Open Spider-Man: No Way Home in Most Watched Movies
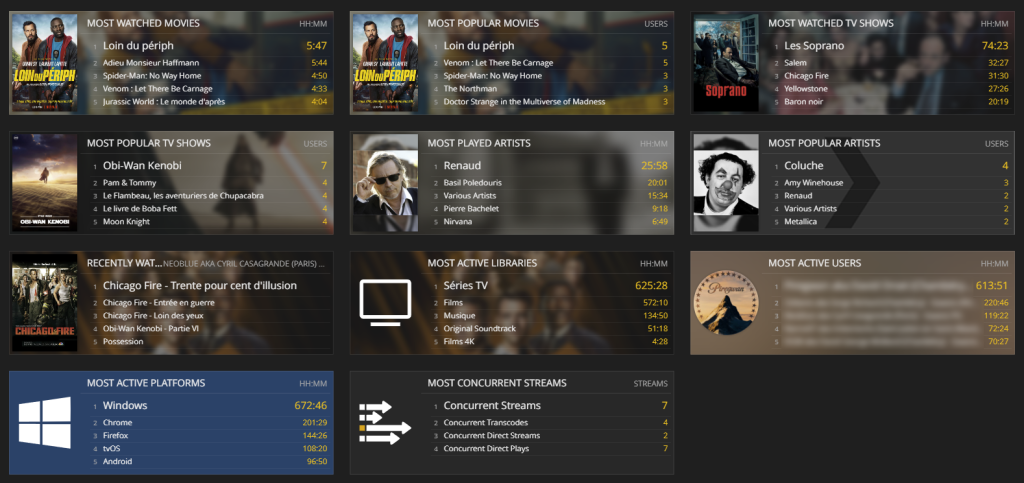This screenshot has width=1024, height=483. tap(152, 76)
